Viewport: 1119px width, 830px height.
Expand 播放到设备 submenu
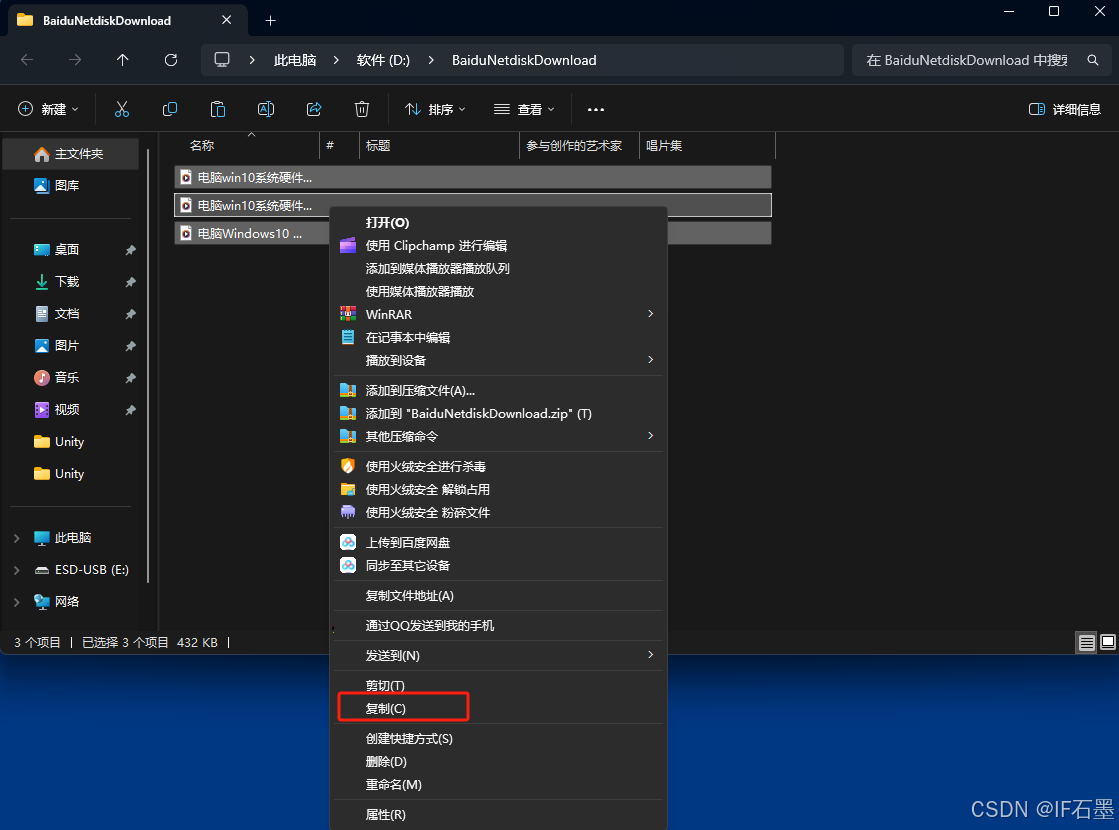coord(650,360)
